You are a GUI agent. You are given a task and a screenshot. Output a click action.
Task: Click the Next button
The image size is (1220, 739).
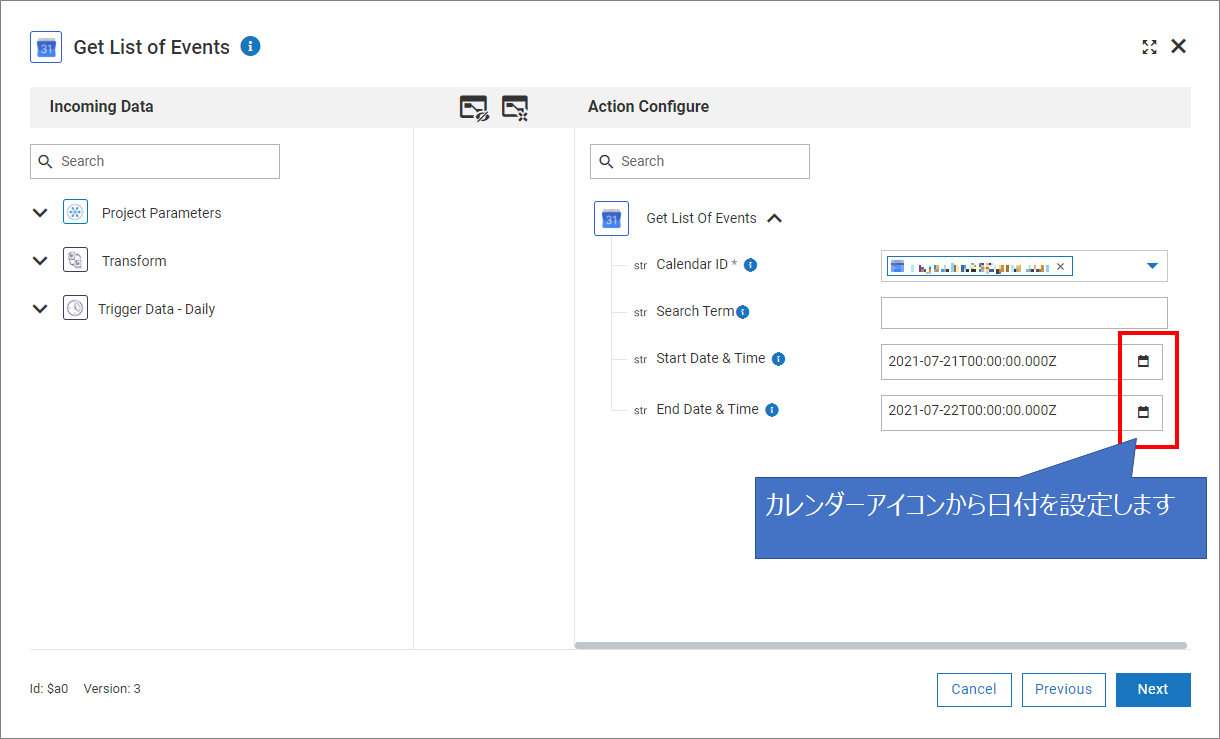tap(1152, 689)
